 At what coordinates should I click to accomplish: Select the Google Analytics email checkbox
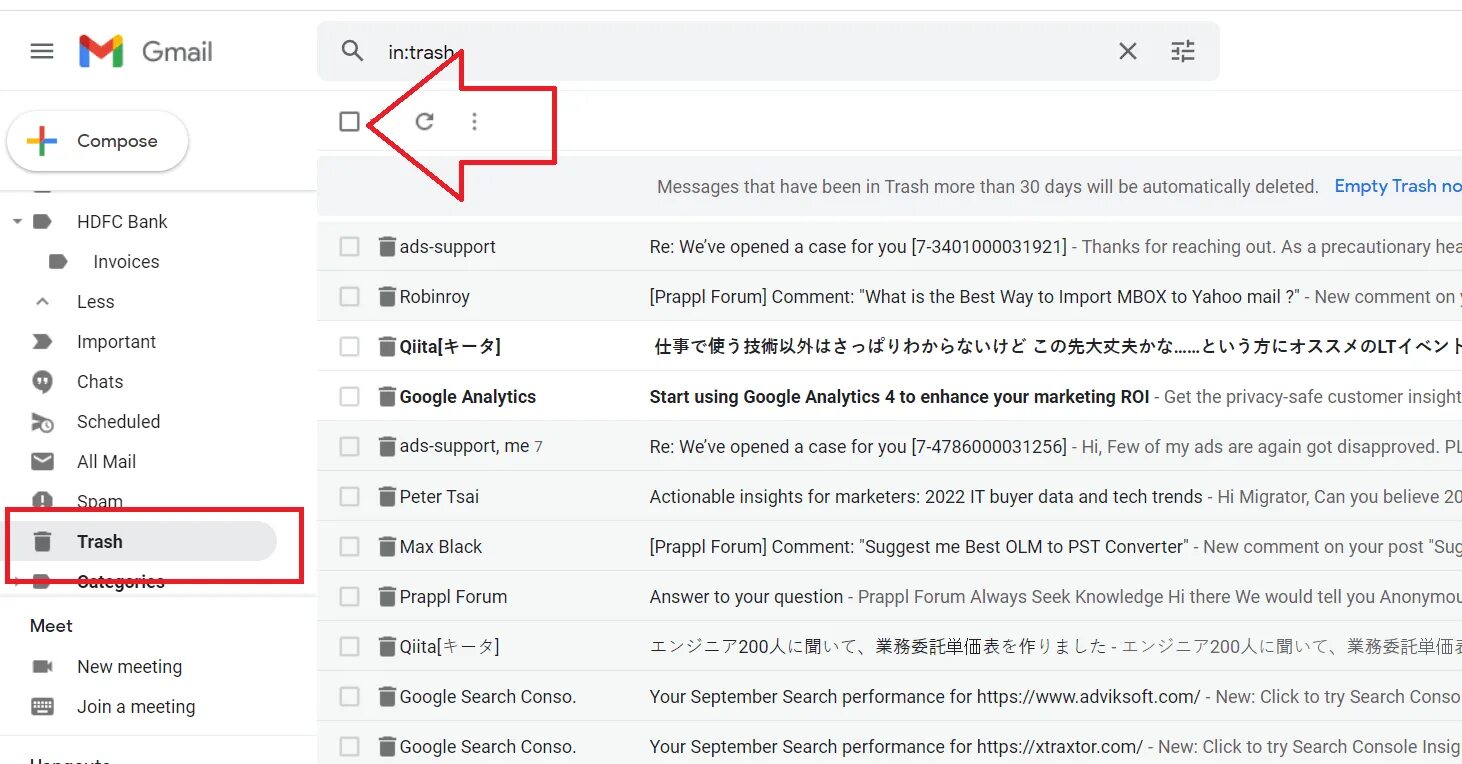tap(349, 397)
